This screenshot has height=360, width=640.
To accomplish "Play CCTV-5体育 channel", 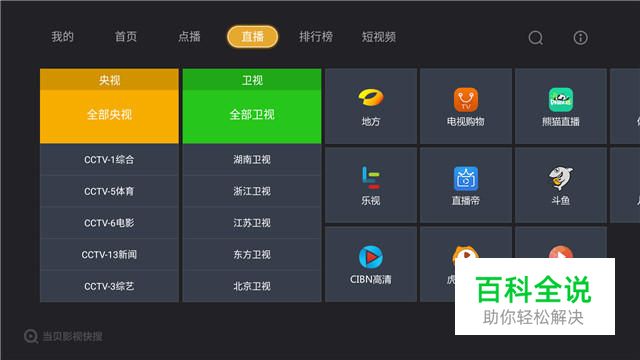I will click(109, 191).
